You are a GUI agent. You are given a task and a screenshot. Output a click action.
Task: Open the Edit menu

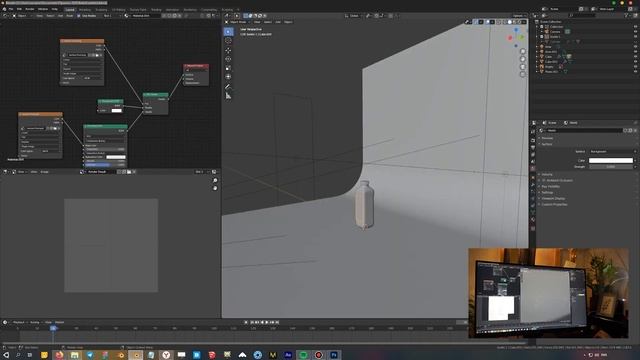tap(19, 9)
